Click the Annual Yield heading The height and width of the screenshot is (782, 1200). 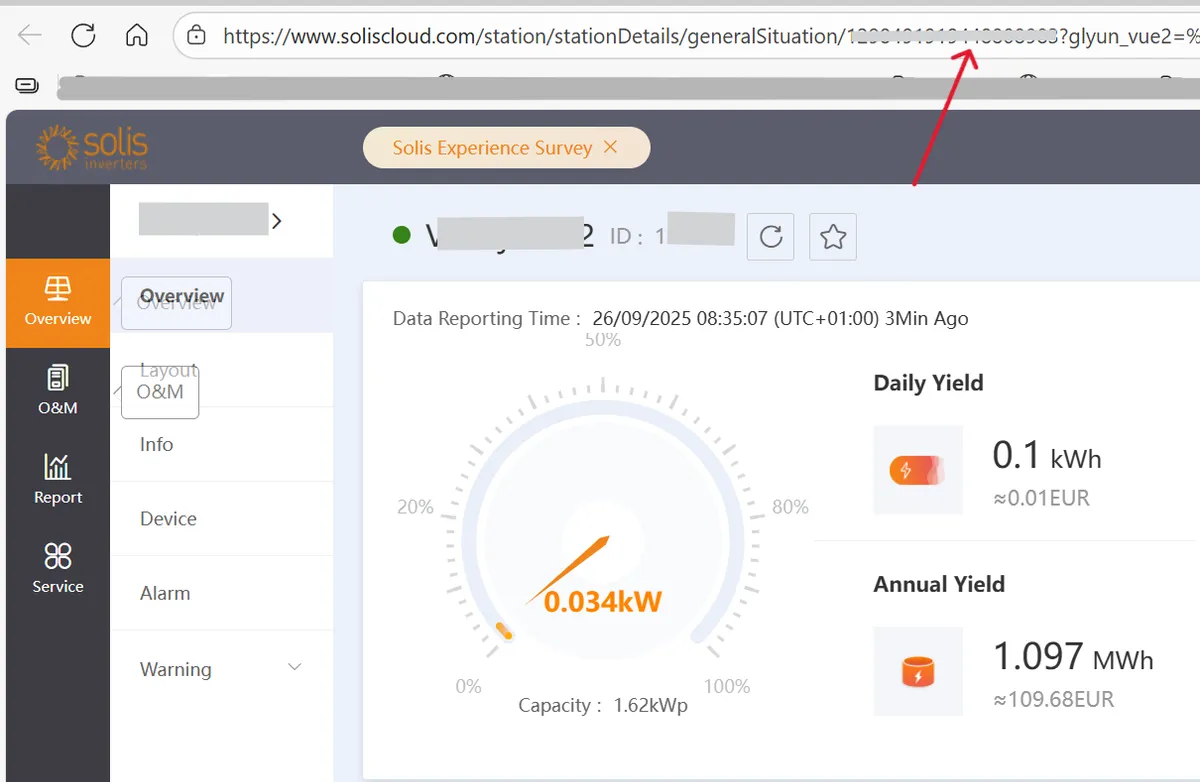939,584
